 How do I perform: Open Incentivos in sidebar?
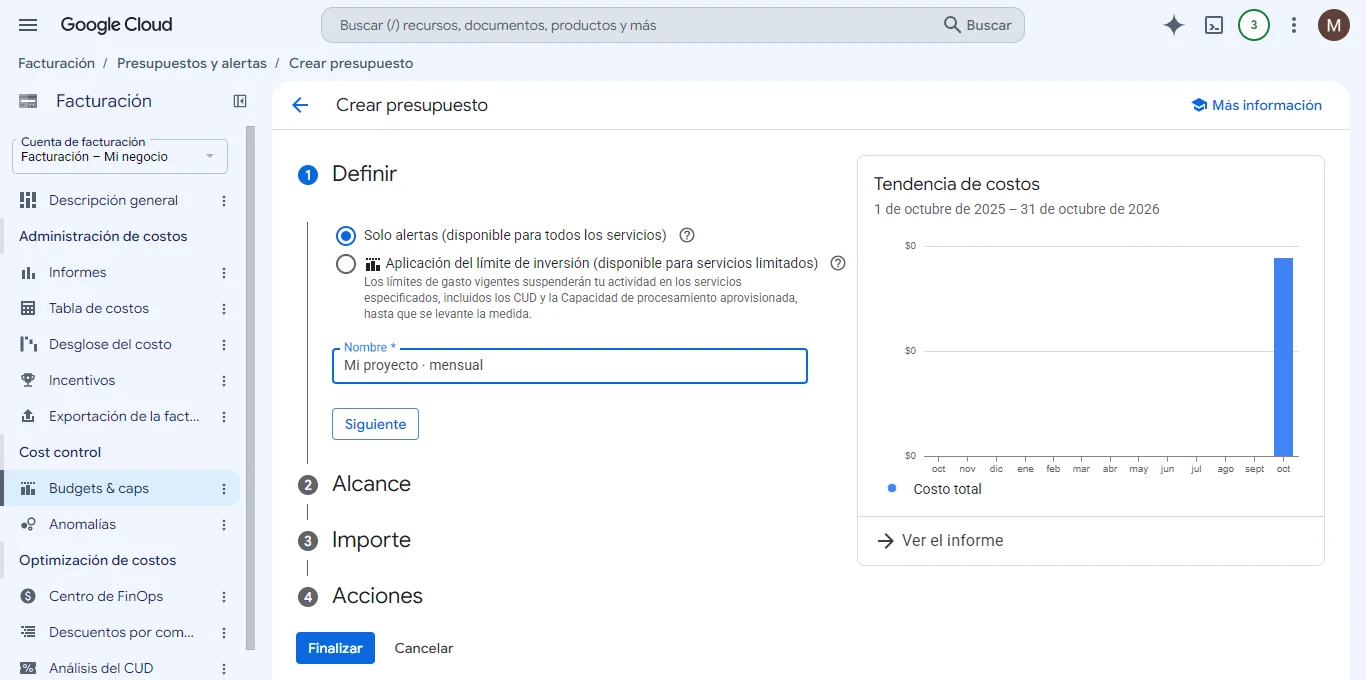[x=82, y=380]
